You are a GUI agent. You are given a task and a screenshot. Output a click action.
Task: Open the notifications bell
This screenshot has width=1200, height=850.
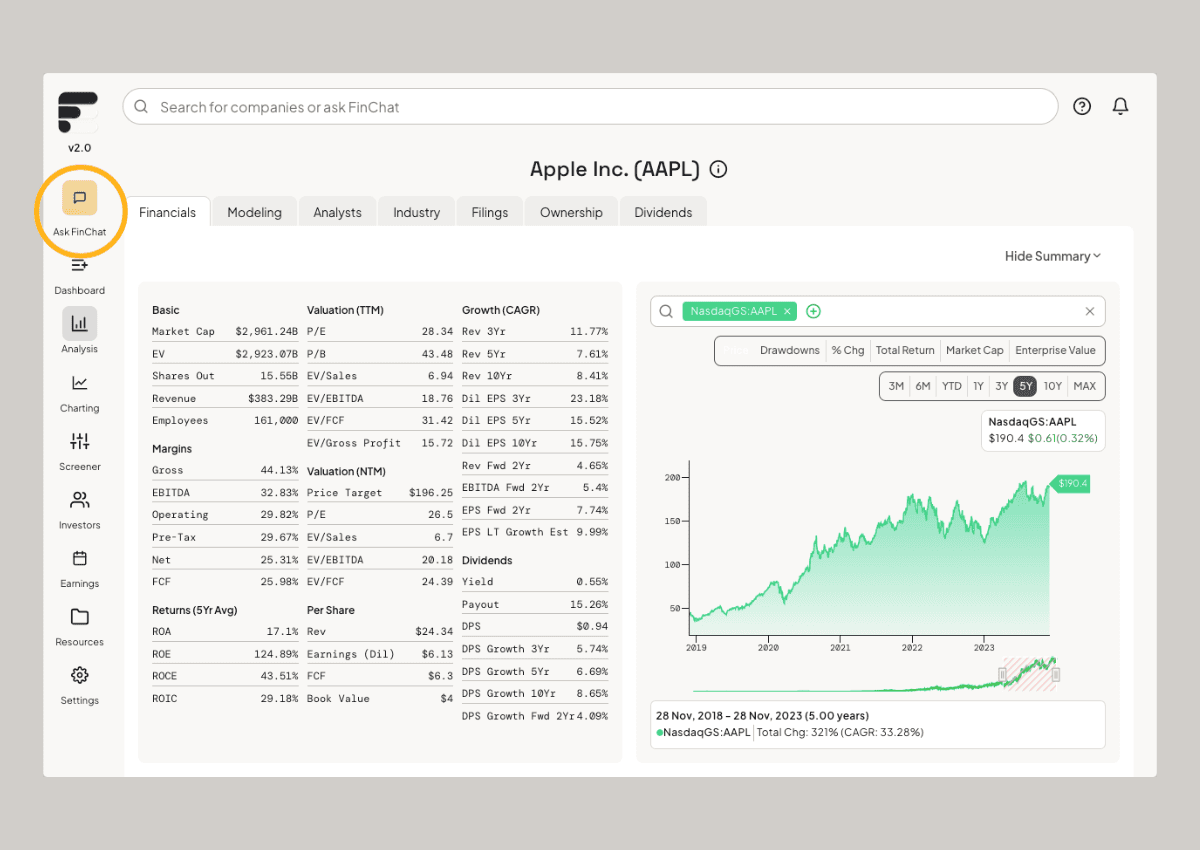point(1121,106)
